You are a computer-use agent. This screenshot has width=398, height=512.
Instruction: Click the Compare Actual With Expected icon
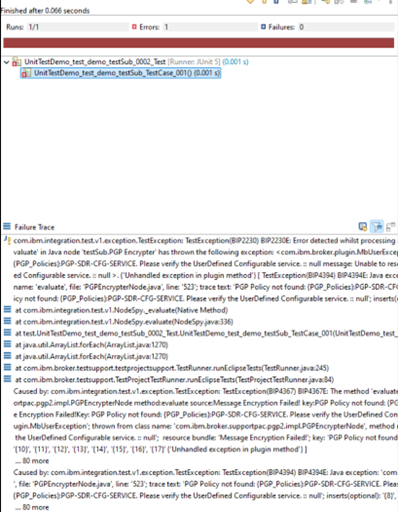point(390,227)
